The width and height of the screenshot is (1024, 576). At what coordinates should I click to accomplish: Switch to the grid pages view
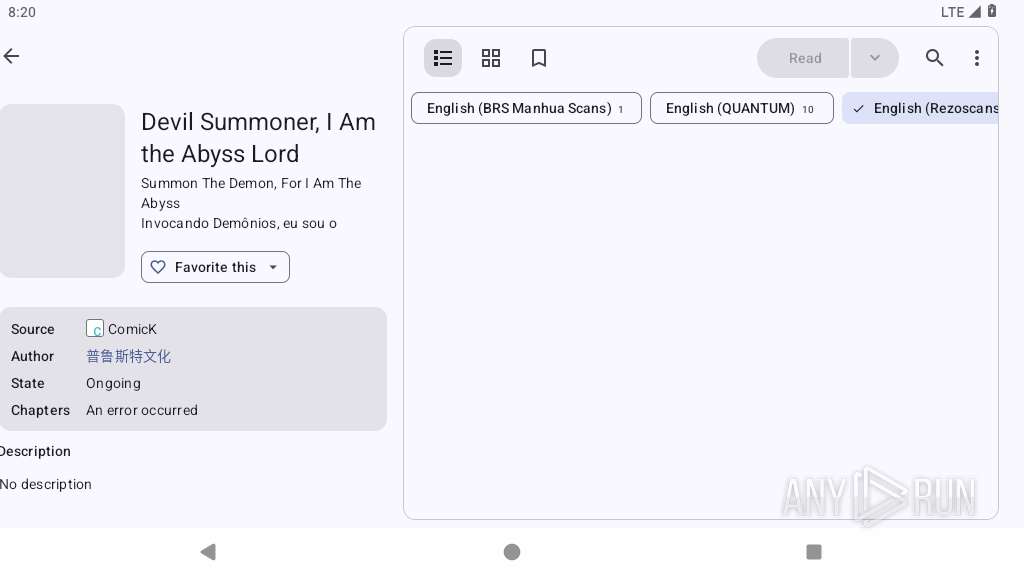(490, 58)
